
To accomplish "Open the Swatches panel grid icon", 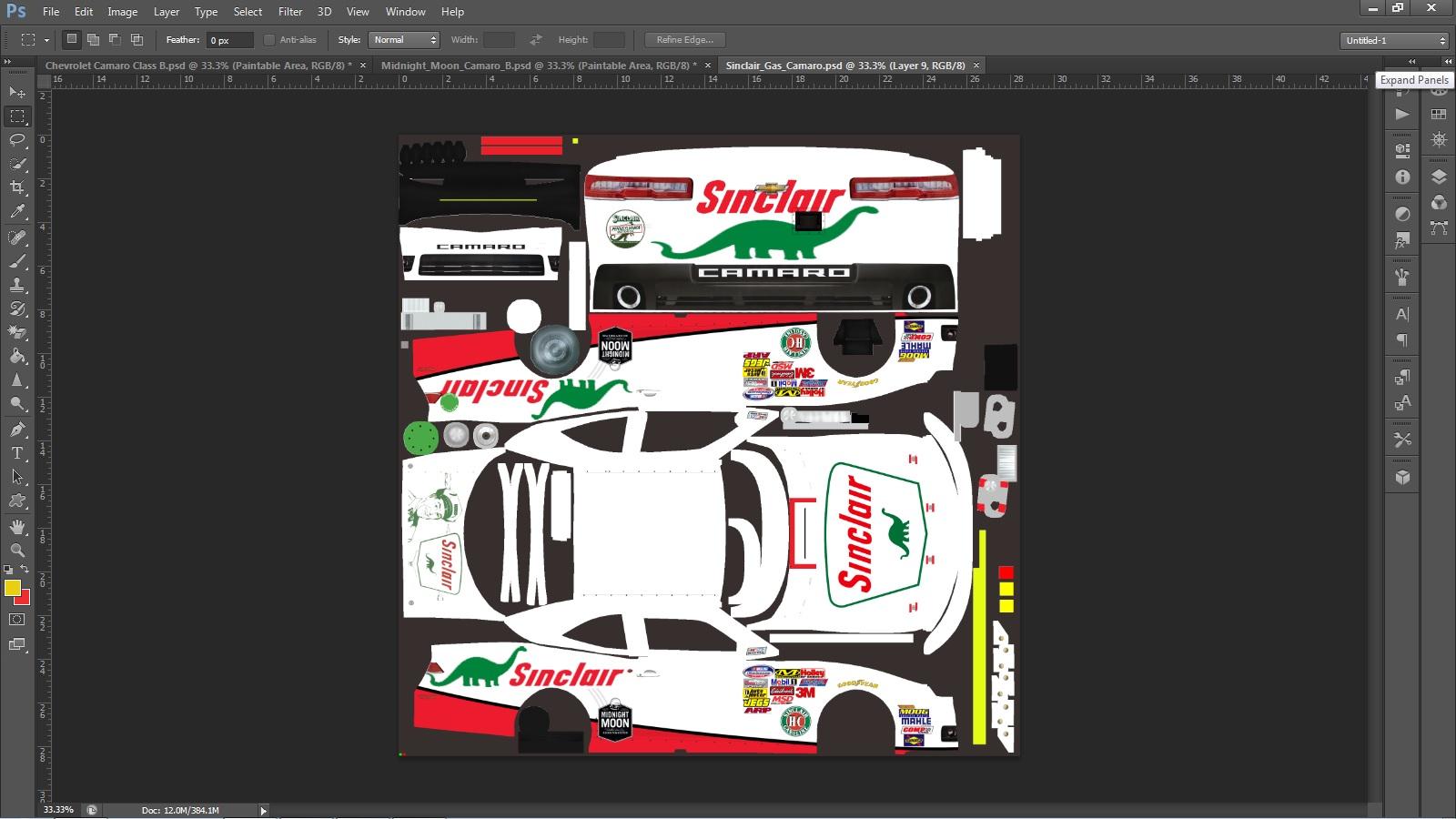I will (x=1439, y=114).
